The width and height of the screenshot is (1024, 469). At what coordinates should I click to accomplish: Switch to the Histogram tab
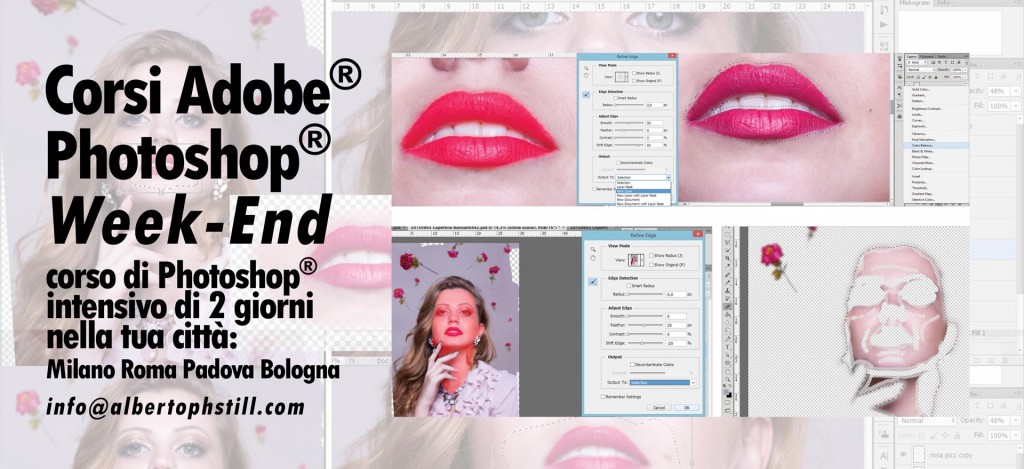click(914, 3)
